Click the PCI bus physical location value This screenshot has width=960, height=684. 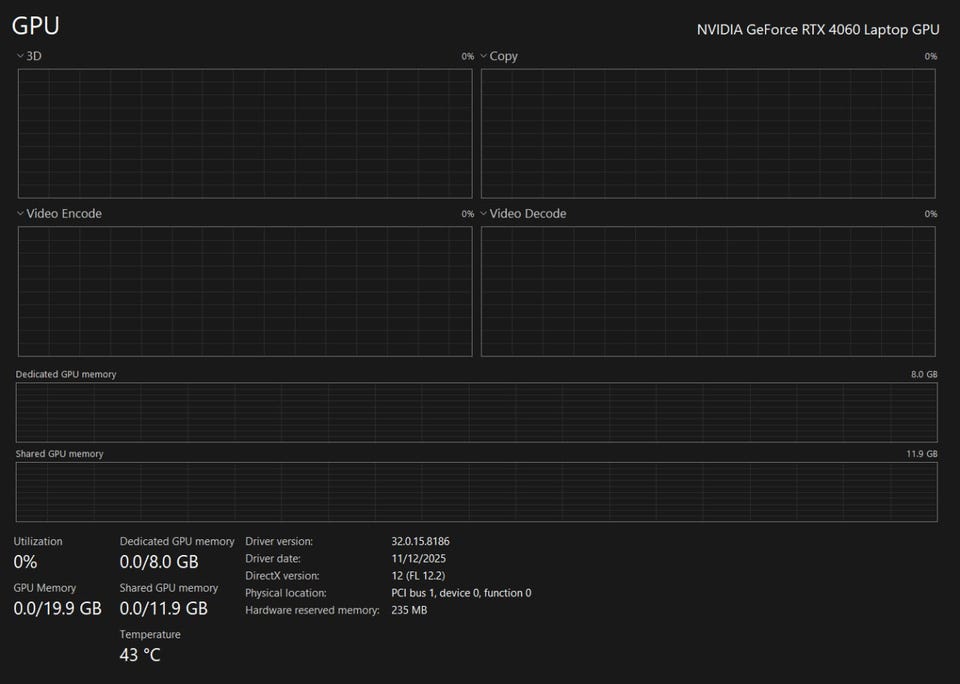coord(461,593)
